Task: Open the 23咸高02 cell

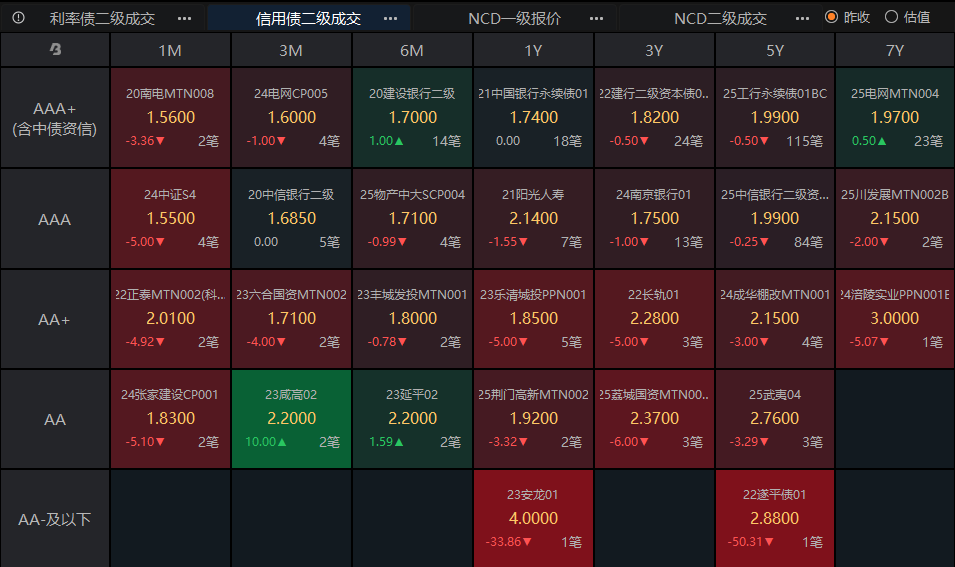Action: [291, 419]
